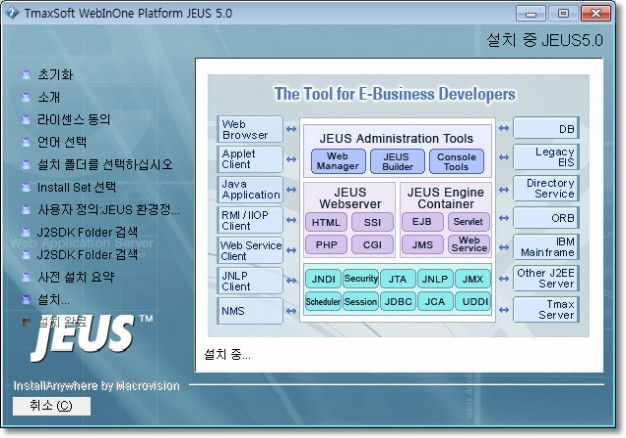Click the Session service box
Image resolution: width=626 pixels, height=438 pixels.
(361, 301)
